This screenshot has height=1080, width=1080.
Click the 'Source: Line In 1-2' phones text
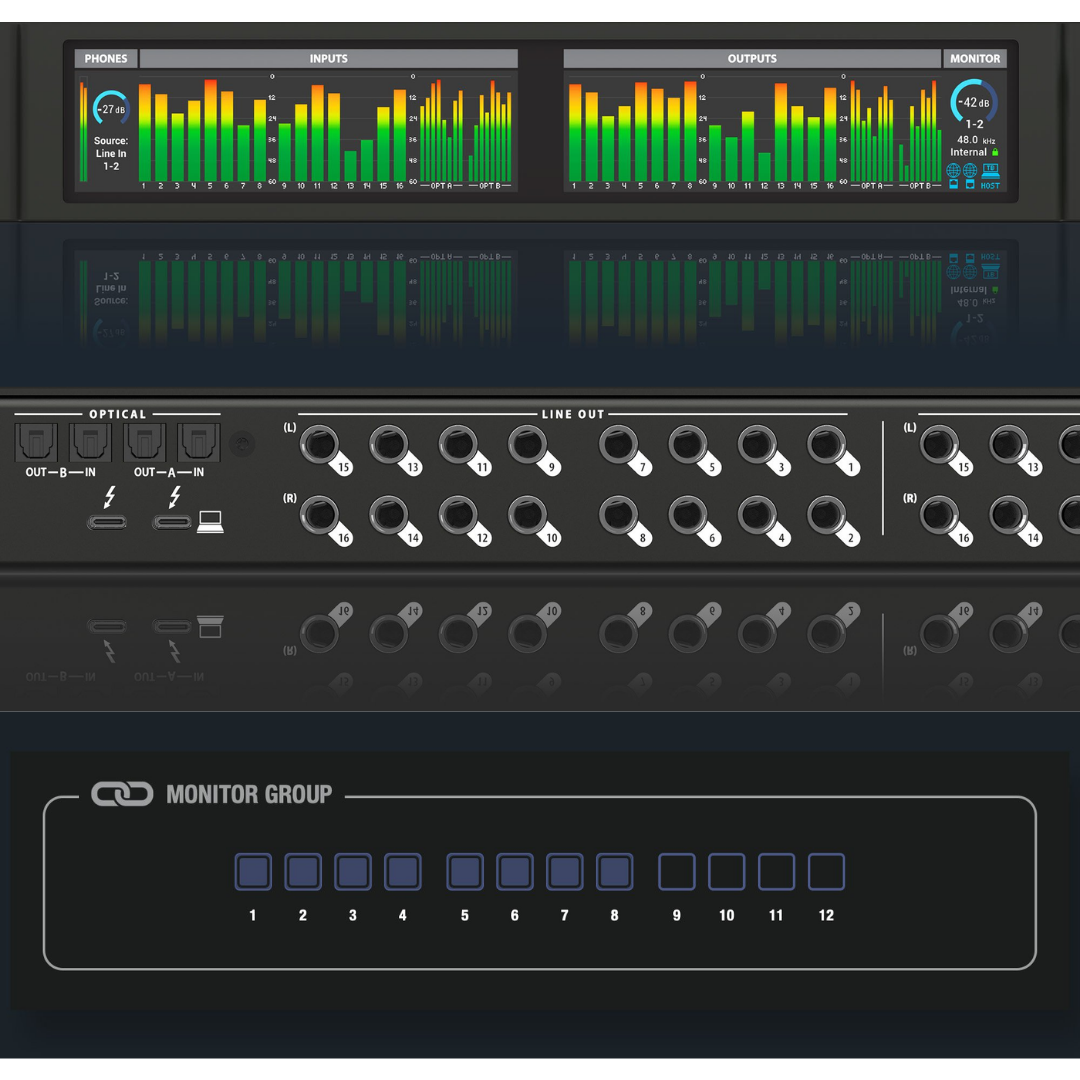point(111,154)
